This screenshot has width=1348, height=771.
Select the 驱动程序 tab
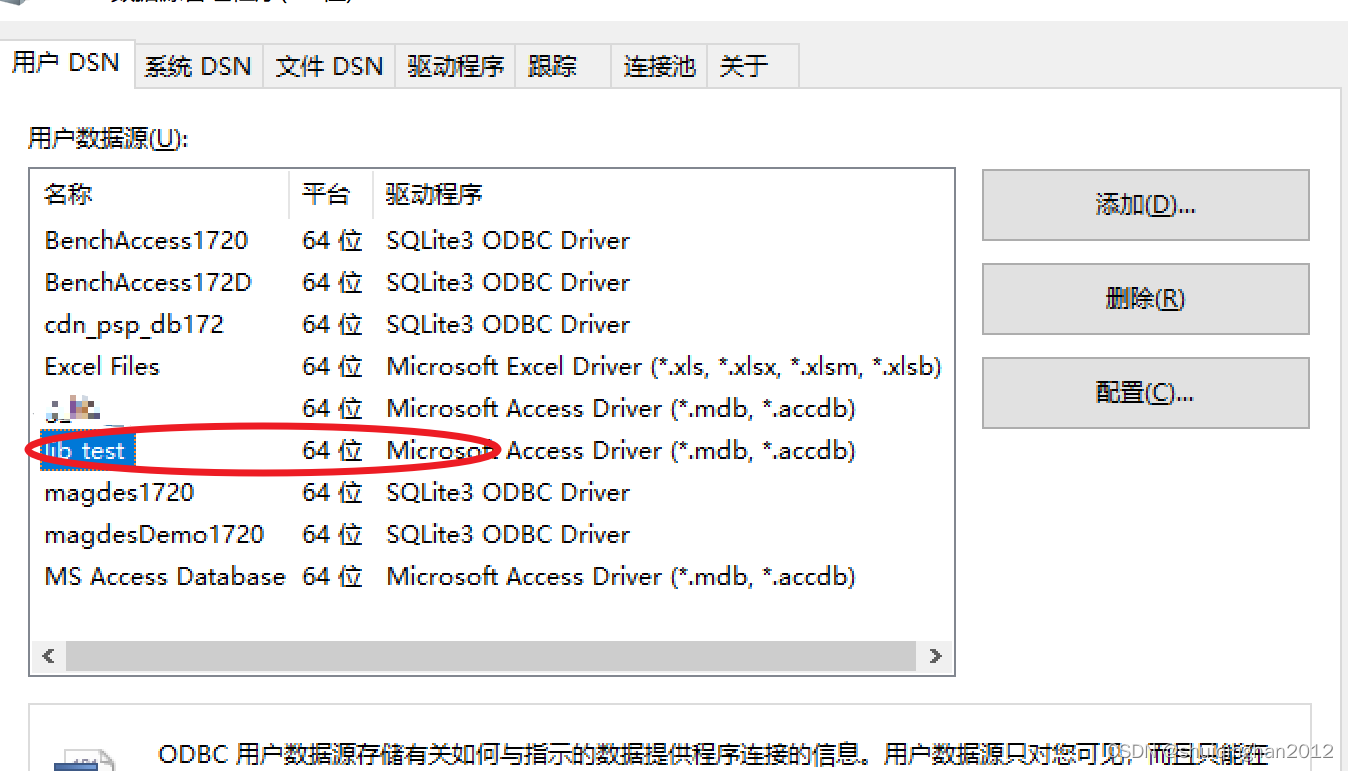pos(455,67)
